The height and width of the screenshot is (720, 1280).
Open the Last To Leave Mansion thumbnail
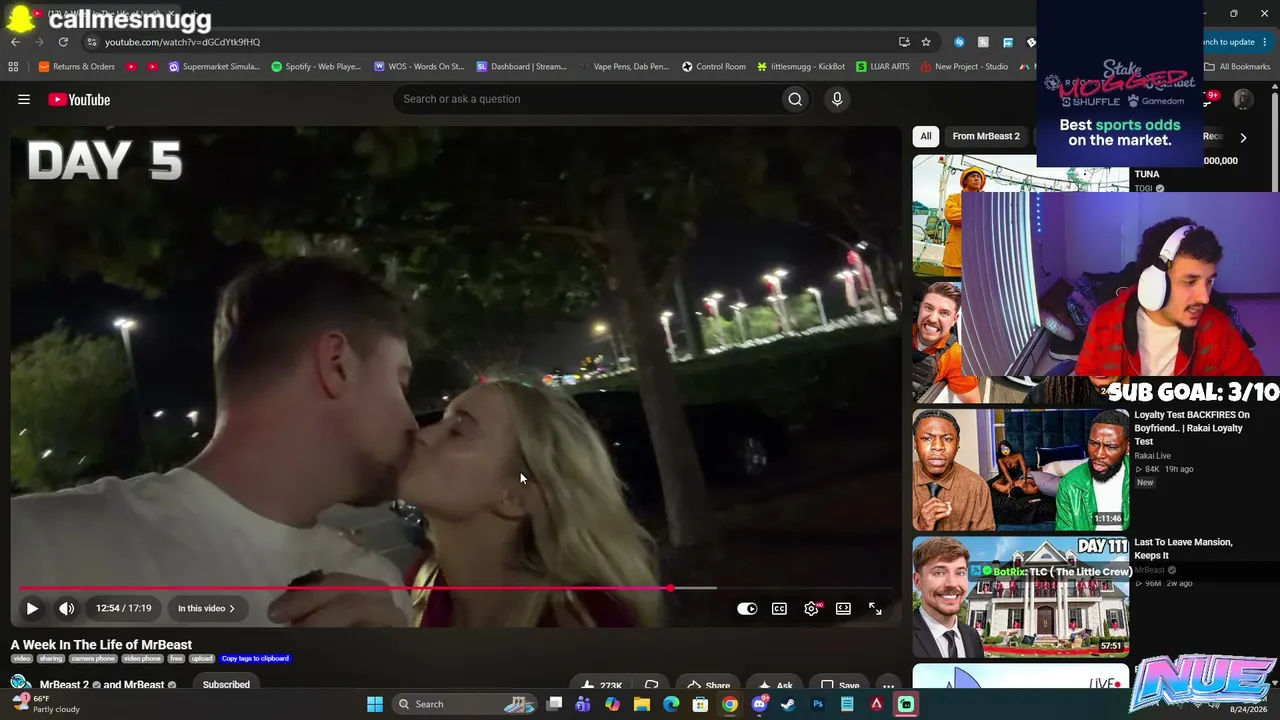1021,597
